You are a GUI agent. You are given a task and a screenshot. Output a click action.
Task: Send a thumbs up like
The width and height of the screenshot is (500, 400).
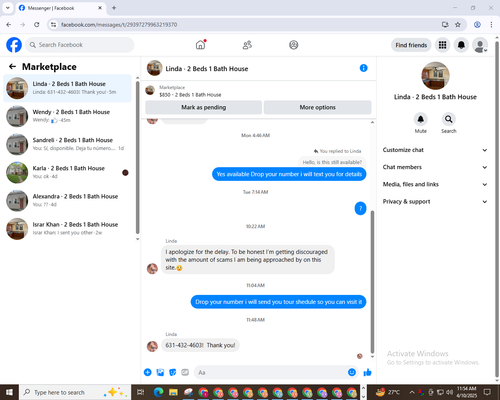[367, 372]
